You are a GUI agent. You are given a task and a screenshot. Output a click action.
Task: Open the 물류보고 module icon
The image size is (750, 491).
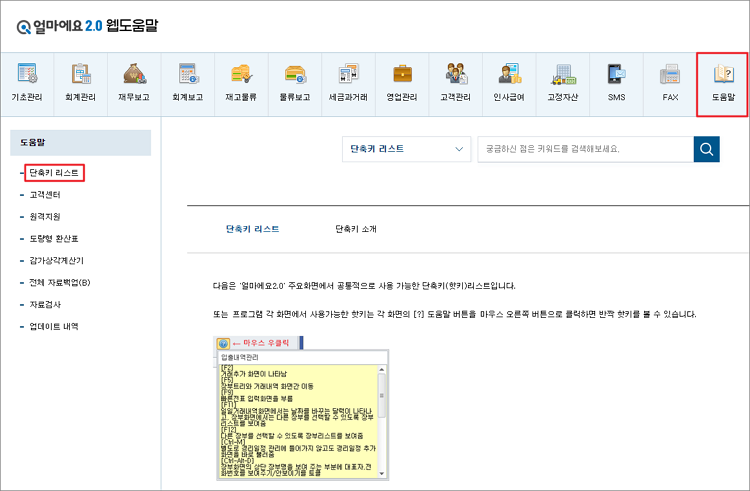(x=295, y=74)
